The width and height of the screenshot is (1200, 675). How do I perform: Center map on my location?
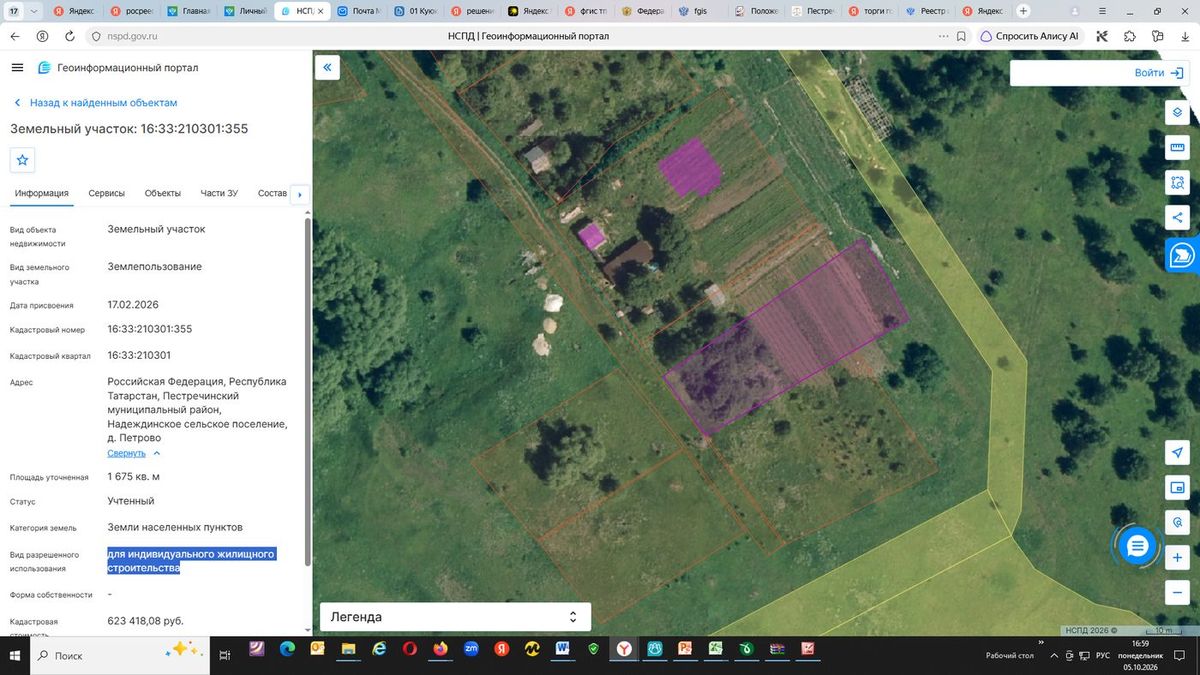pyautogui.click(x=1177, y=453)
